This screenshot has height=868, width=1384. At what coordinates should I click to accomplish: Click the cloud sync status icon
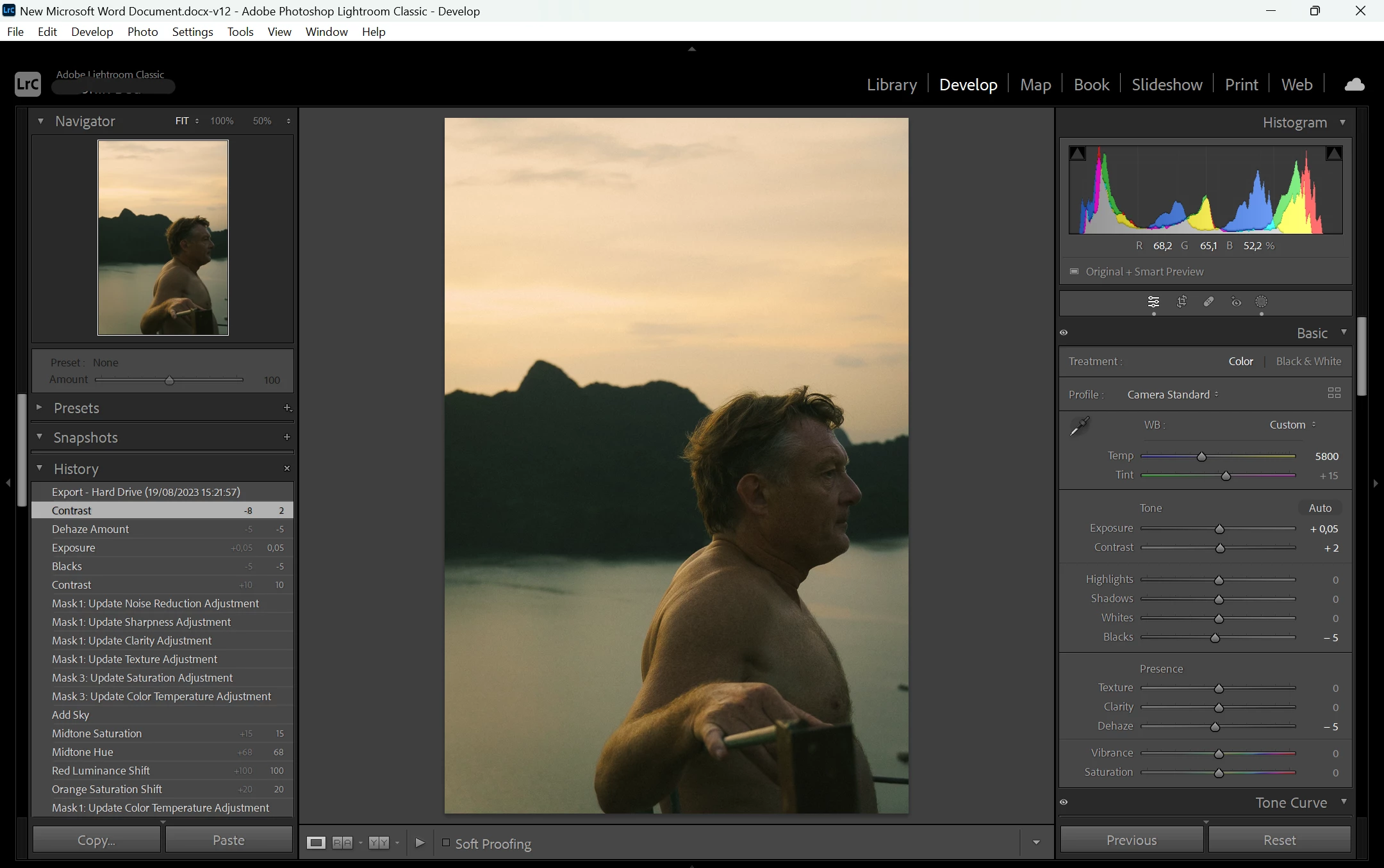[x=1354, y=85]
